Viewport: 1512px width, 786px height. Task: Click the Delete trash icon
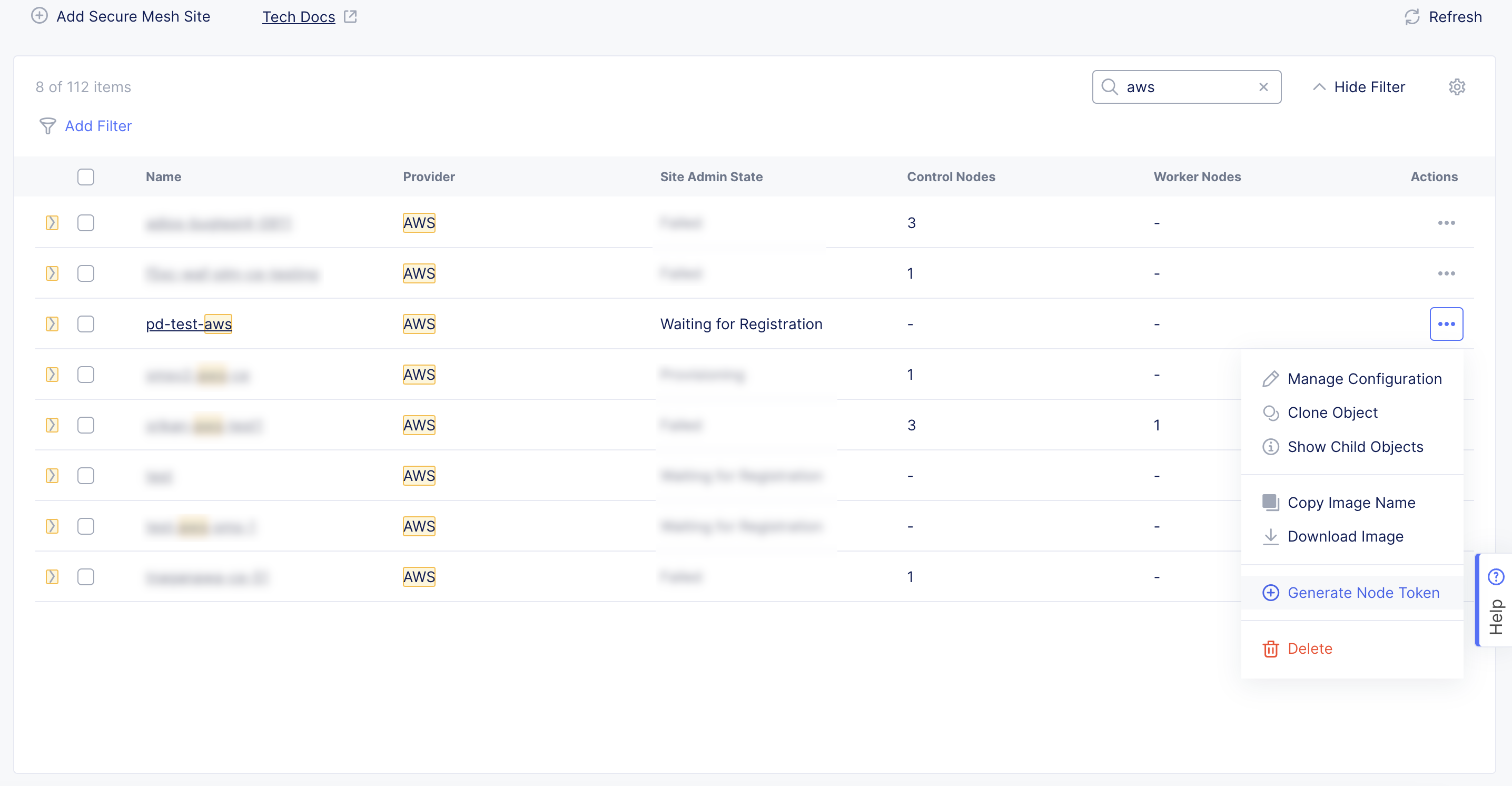click(1270, 649)
